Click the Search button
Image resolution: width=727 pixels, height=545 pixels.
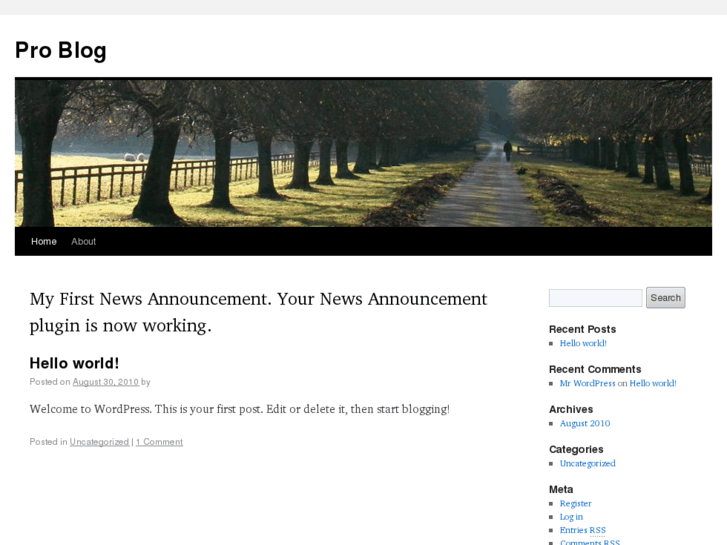coord(665,298)
